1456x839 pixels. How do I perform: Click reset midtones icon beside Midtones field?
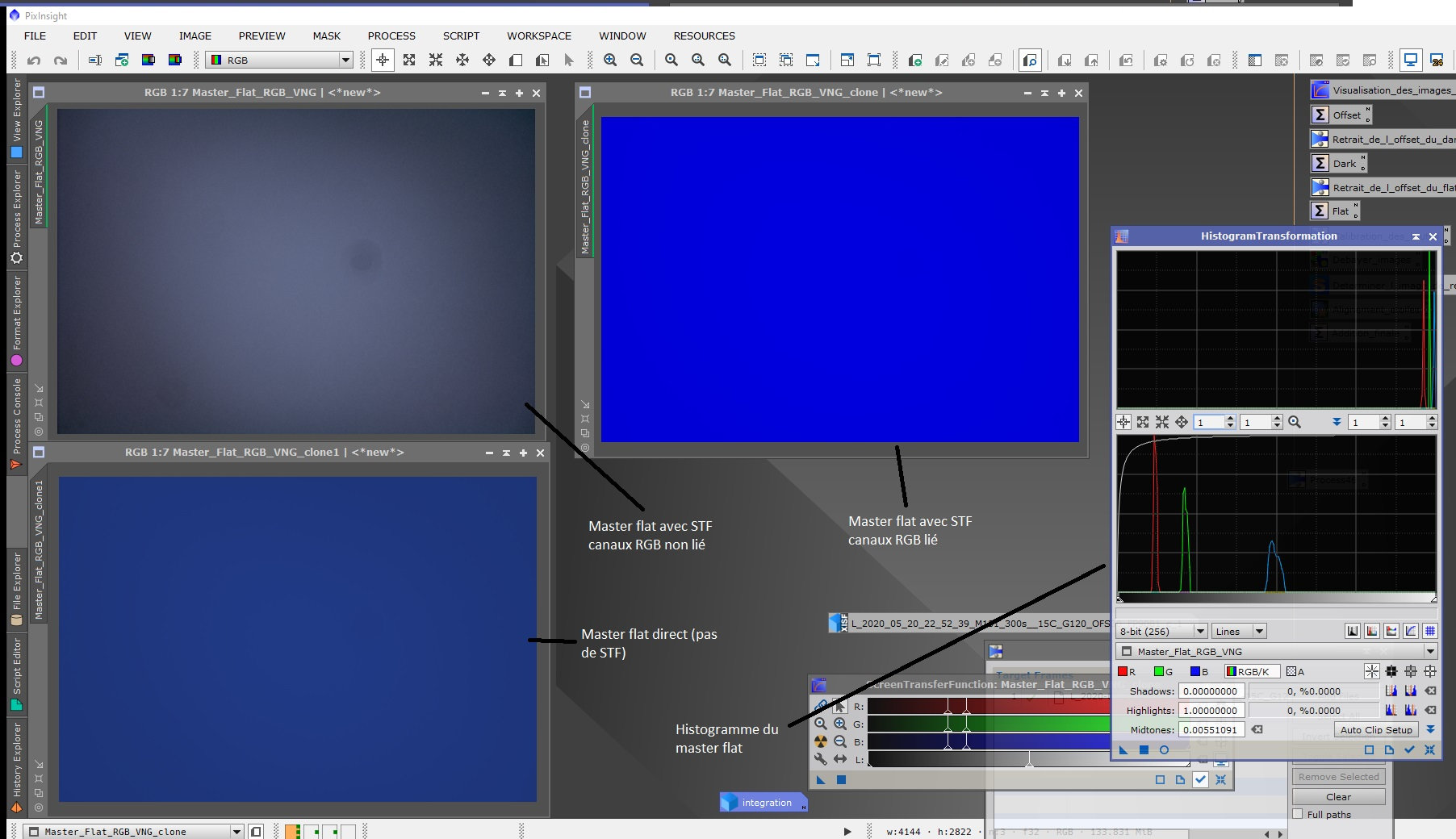1257,729
